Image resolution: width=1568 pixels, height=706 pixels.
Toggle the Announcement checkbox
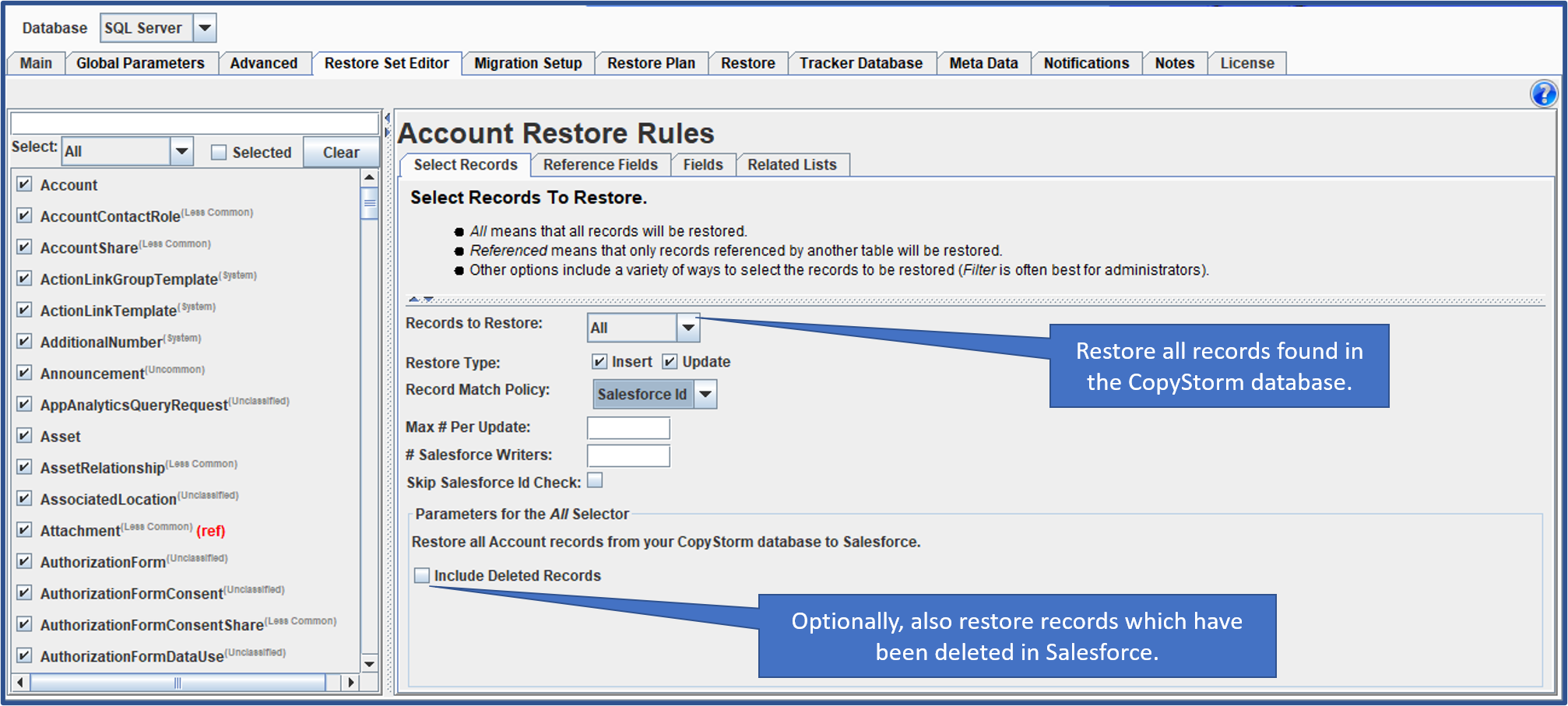tap(24, 373)
